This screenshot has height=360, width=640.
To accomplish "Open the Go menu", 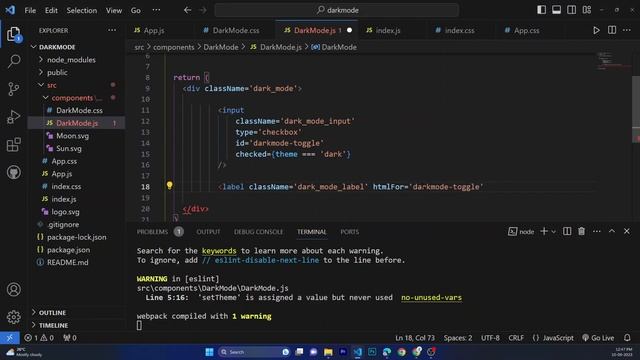I will [136, 10].
